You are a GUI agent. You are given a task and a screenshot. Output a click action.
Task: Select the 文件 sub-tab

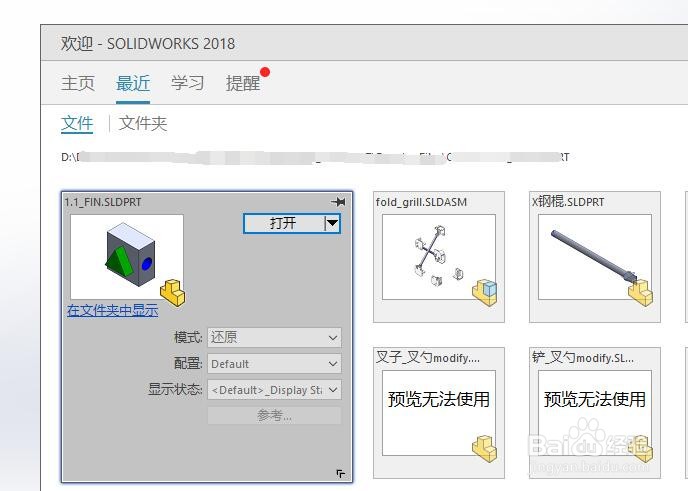(x=77, y=123)
